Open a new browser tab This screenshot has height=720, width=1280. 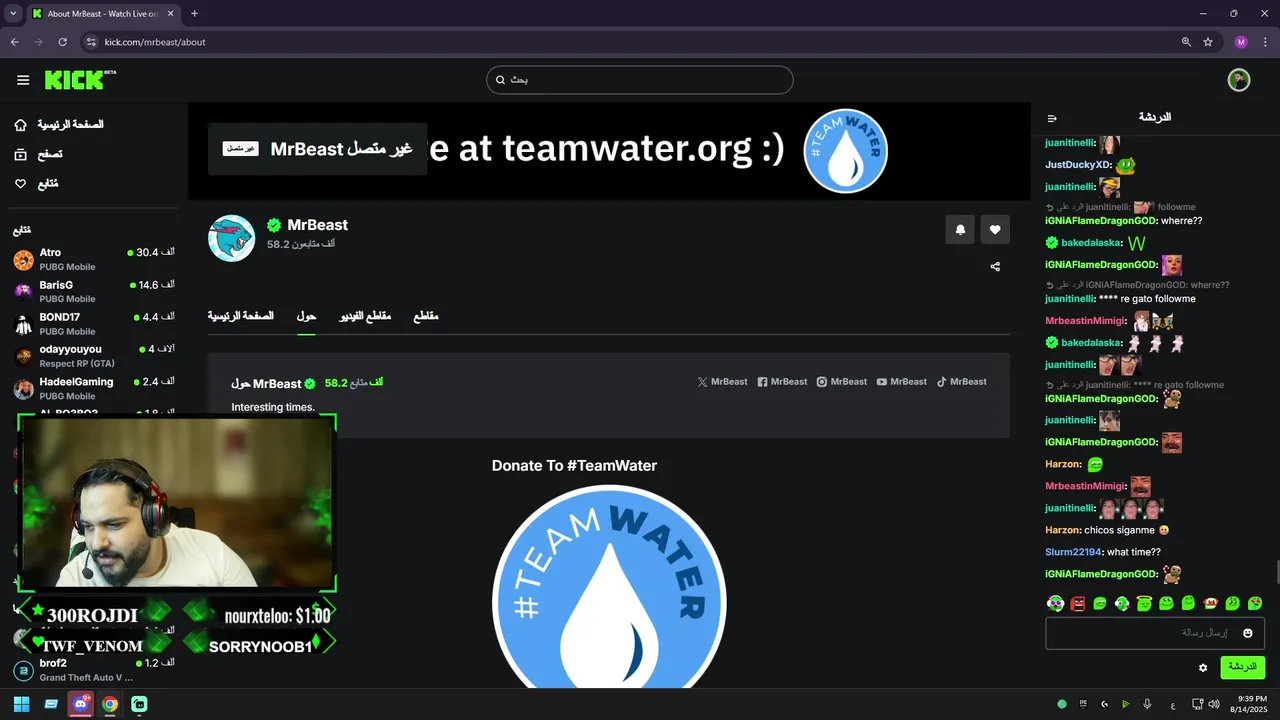click(x=194, y=14)
